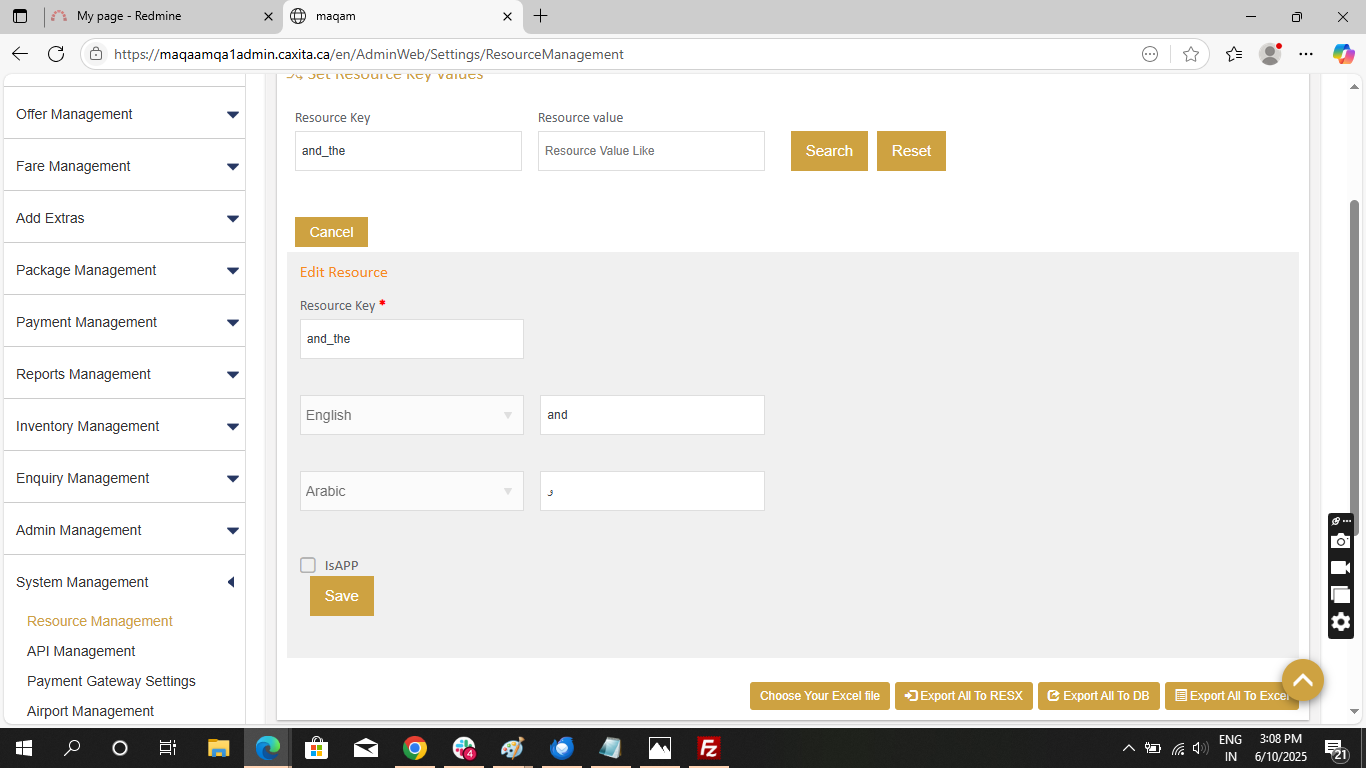
Task: Enable the IsAPP checkbox
Action: tap(308, 565)
